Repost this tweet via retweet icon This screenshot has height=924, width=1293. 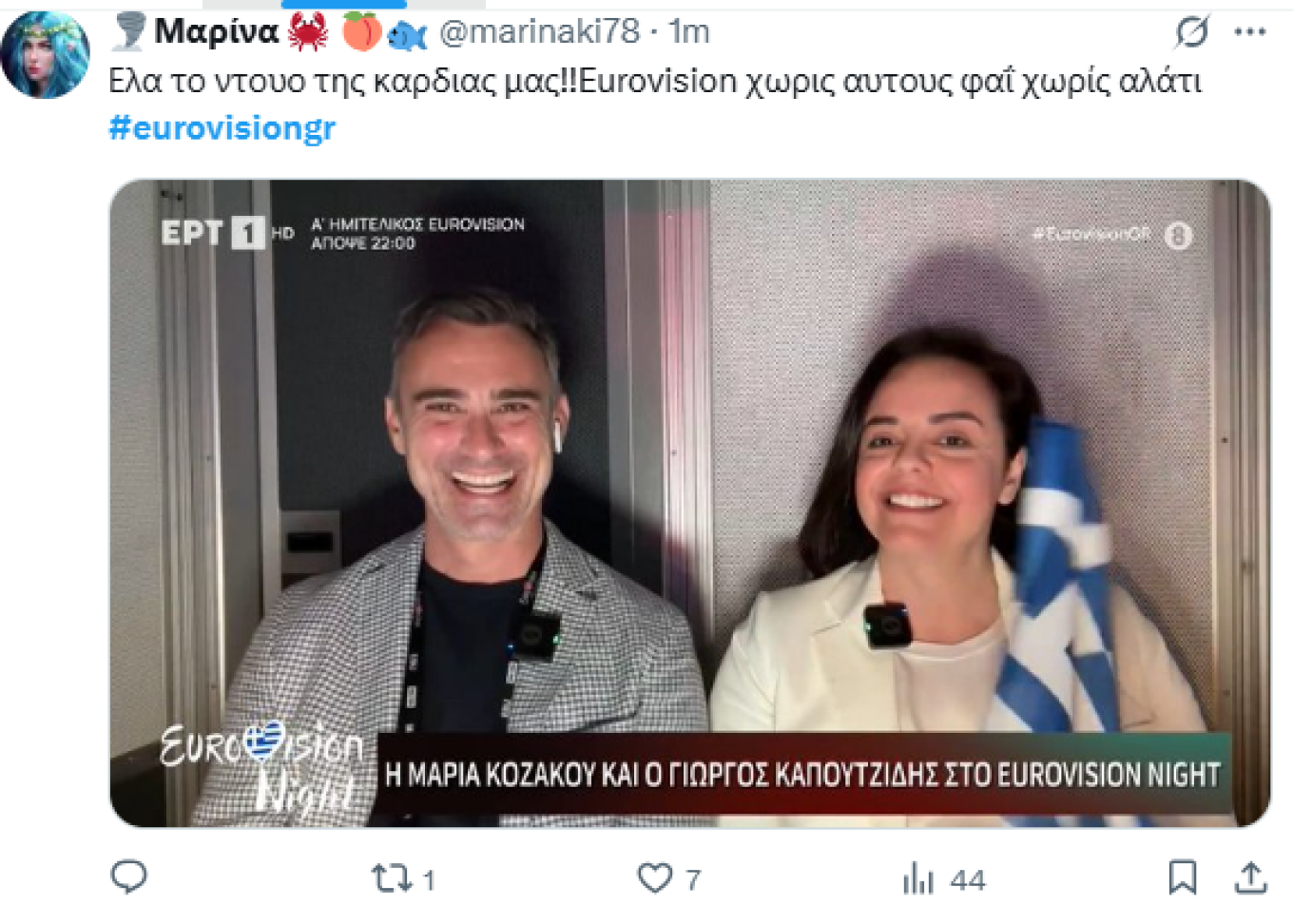click(x=389, y=877)
